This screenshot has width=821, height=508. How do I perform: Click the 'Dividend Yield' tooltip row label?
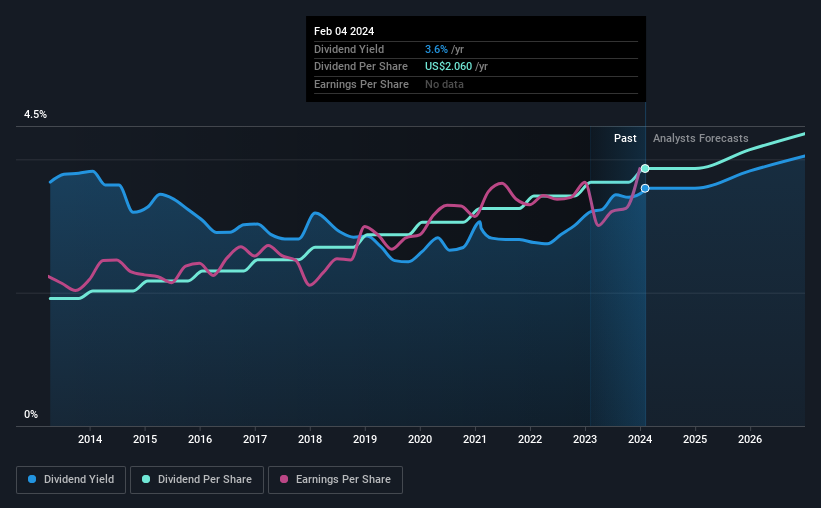(x=349, y=49)
